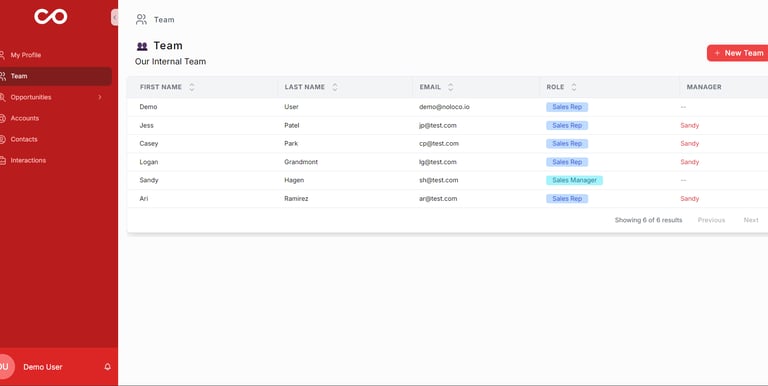Open the Demo first name row

[148, 107]
